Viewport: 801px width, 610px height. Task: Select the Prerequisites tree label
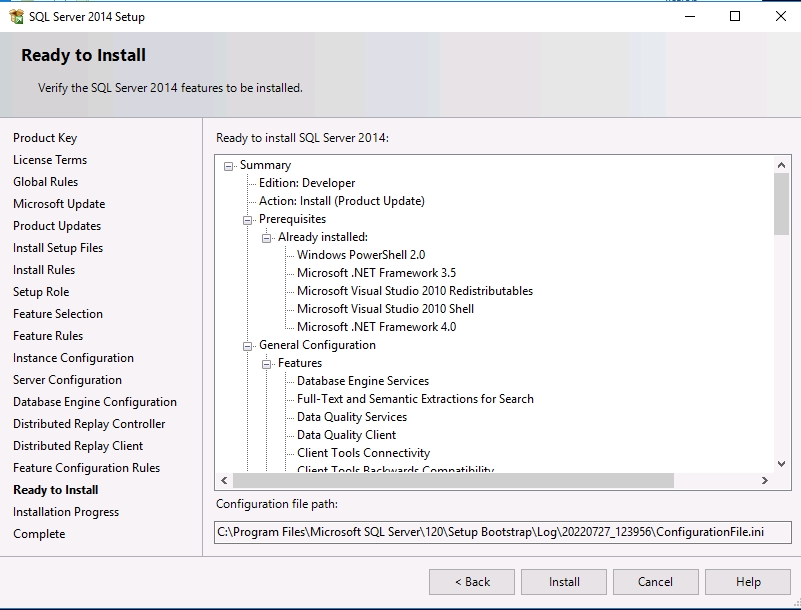point(292,219)
